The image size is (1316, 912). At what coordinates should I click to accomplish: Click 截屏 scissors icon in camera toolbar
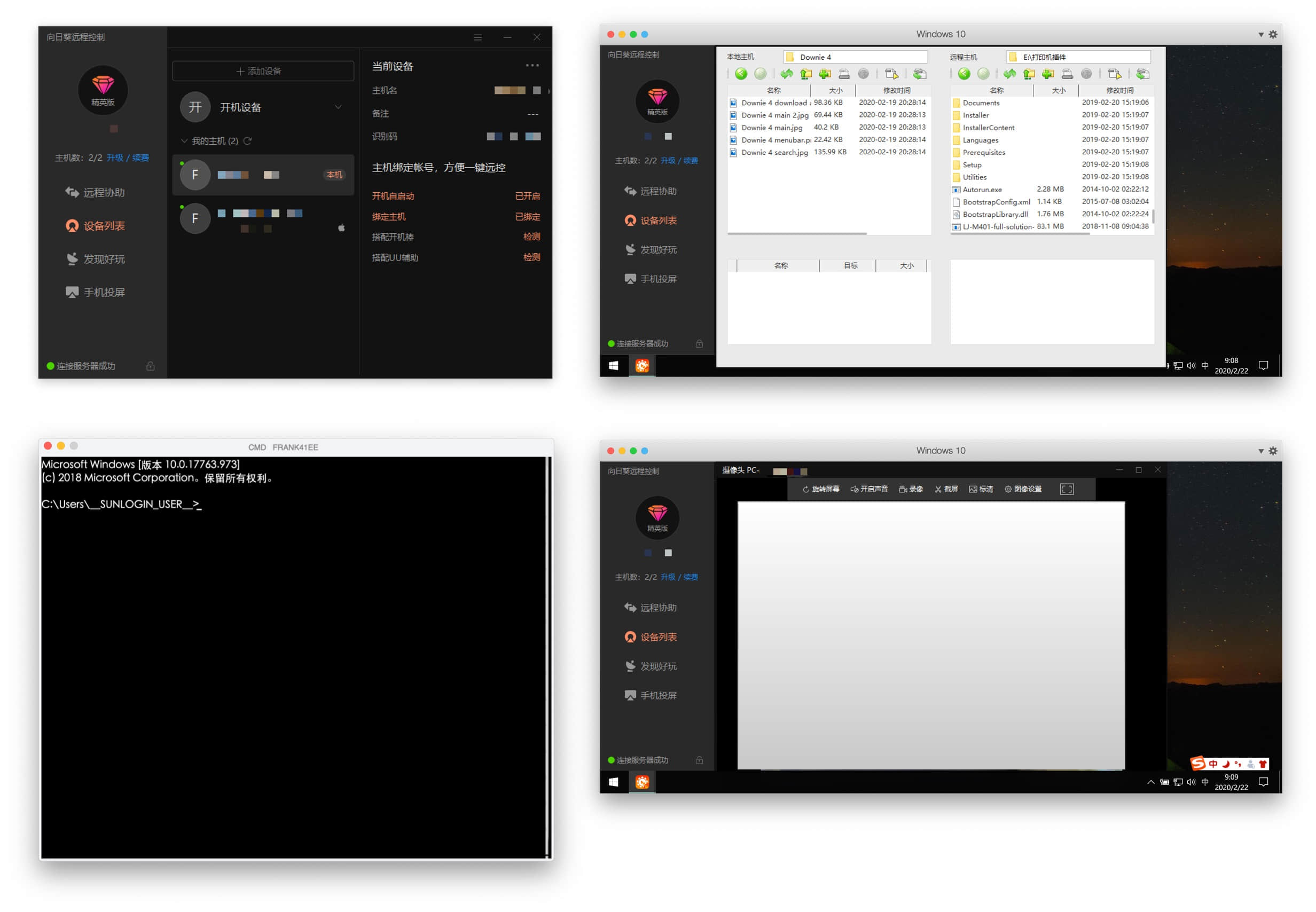click(938, 489)
